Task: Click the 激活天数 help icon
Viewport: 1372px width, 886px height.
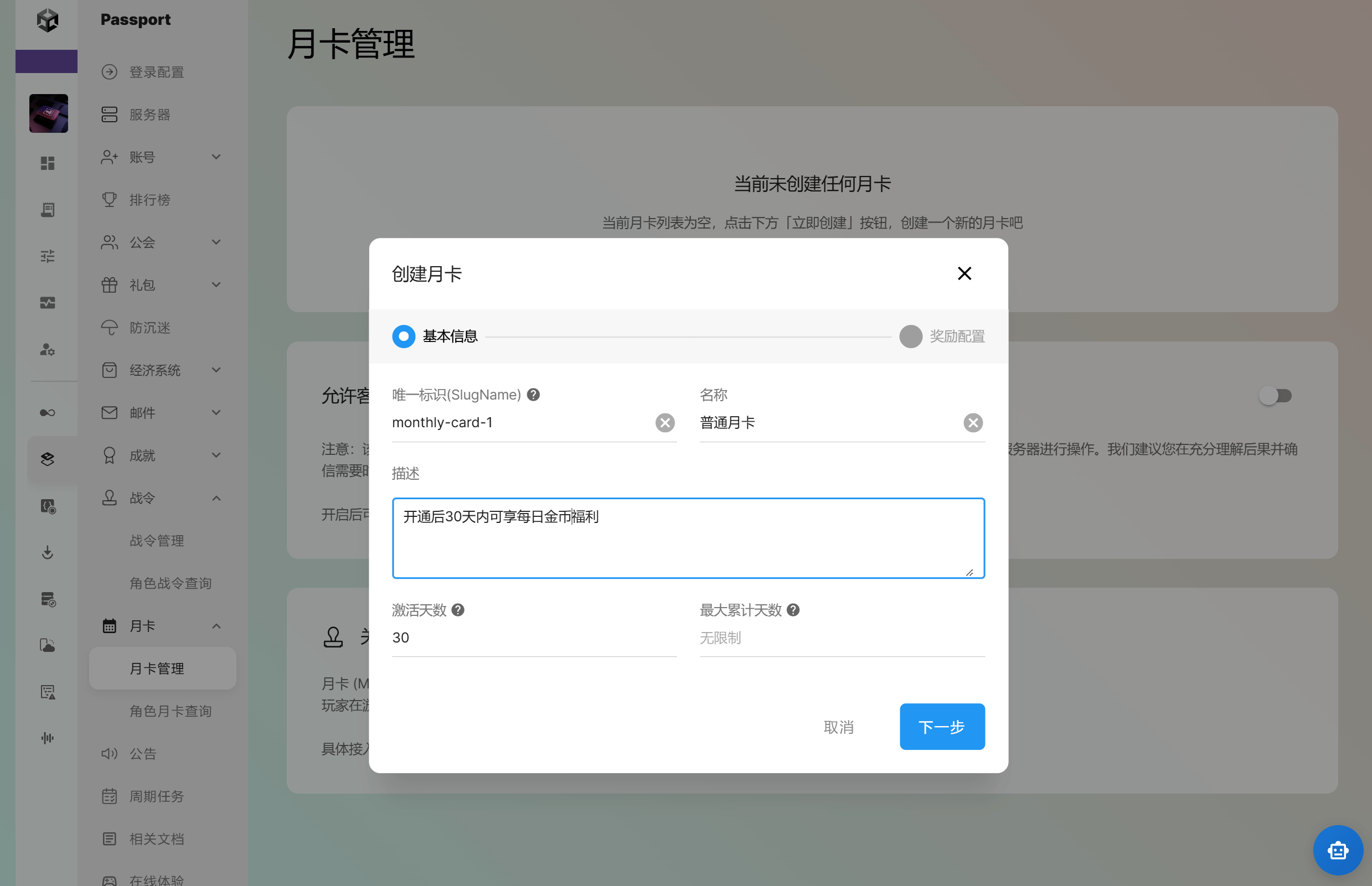Action: pos(457,610)
